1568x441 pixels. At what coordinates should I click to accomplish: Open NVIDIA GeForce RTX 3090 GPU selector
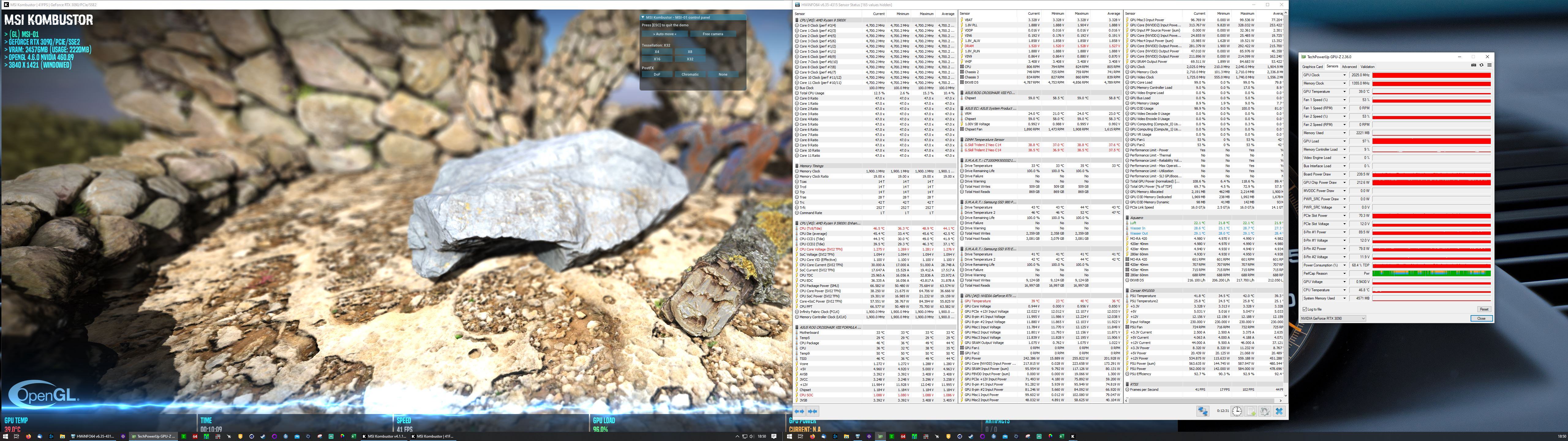click(1333, 318)
